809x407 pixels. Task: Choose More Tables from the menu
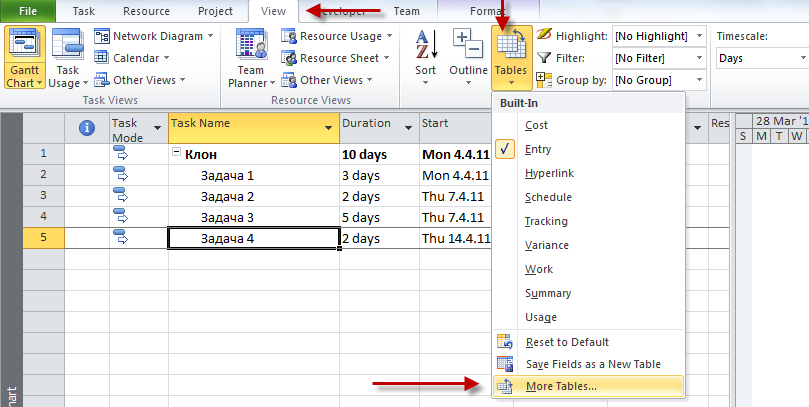pos(560,386)
